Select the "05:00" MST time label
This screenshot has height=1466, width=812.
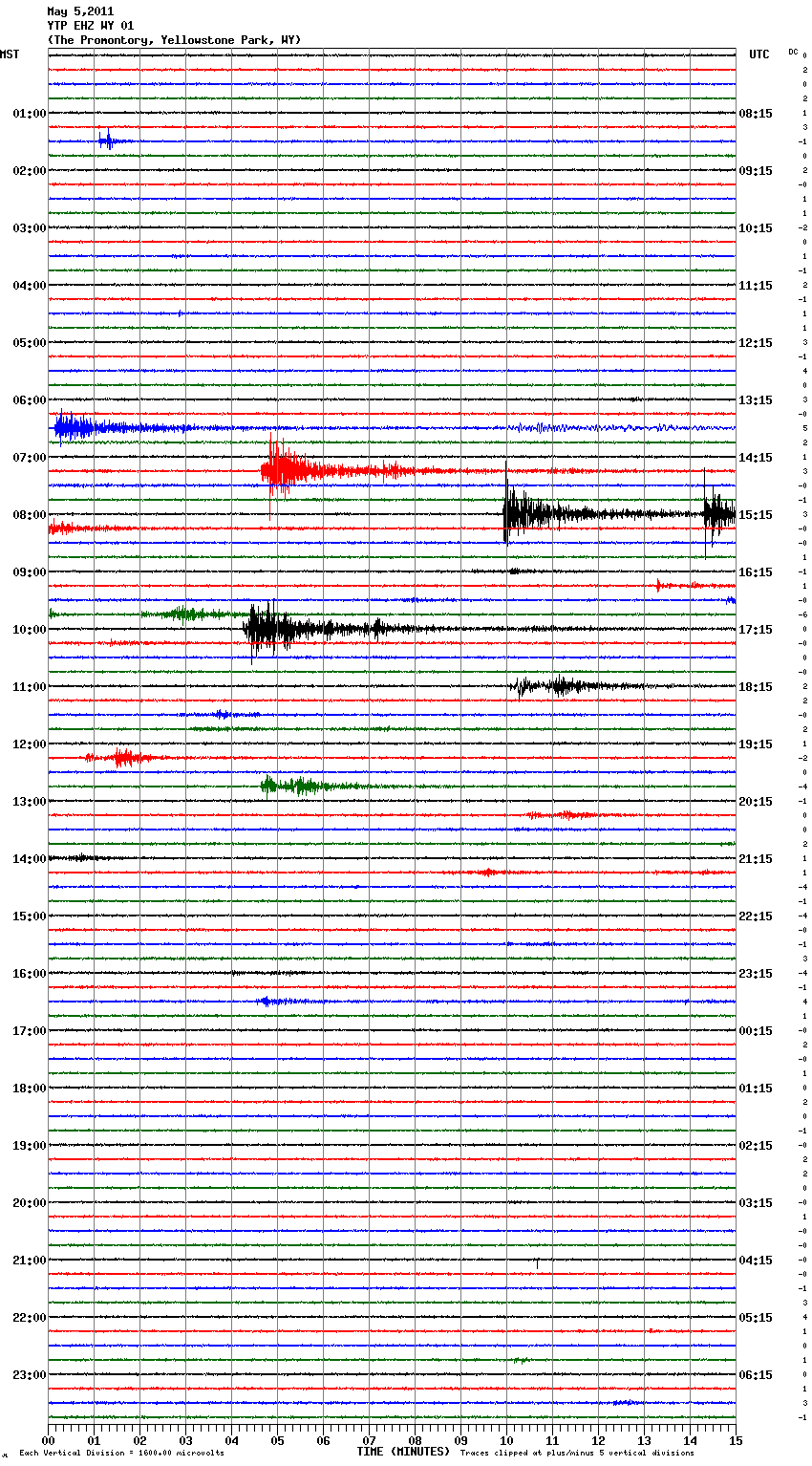[30, 343]
